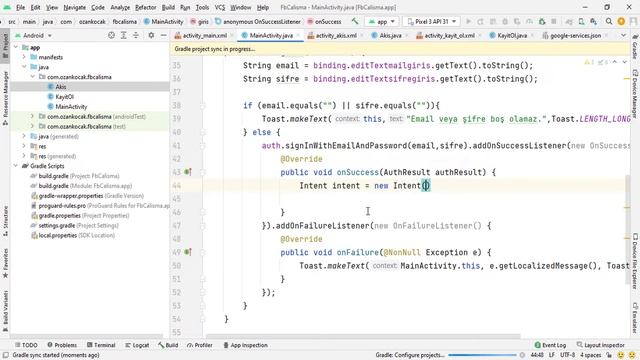
Task: Click Collapse All in Project panel
Action: tap(136, 36)
